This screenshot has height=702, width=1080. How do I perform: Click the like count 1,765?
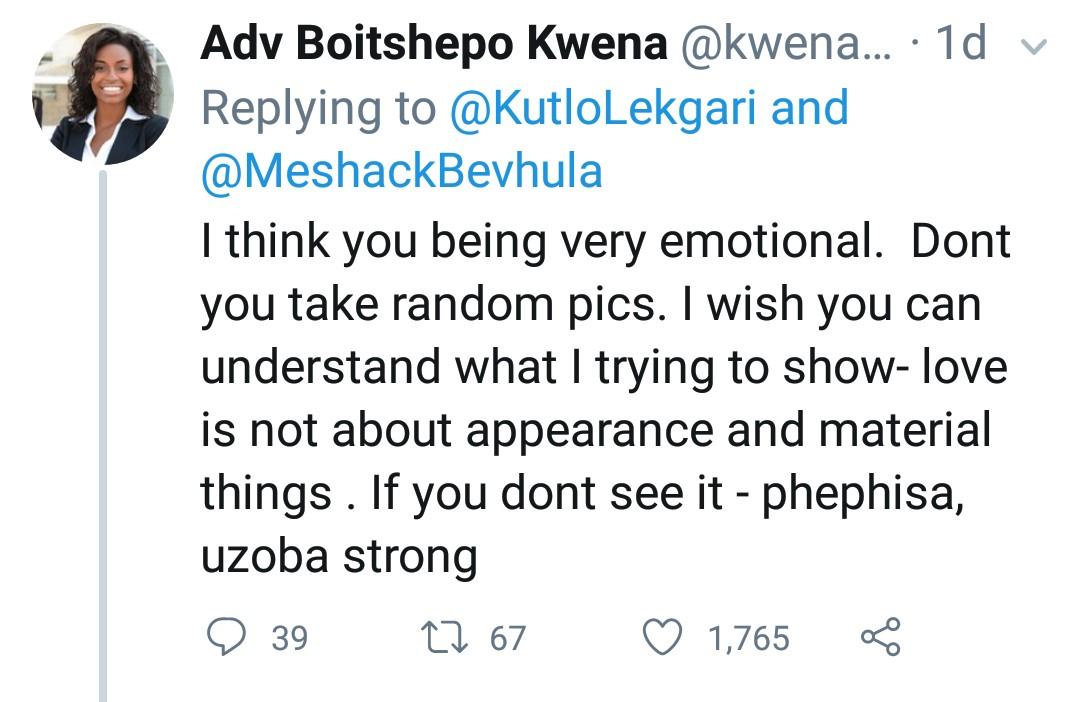[x=749, y=637]
